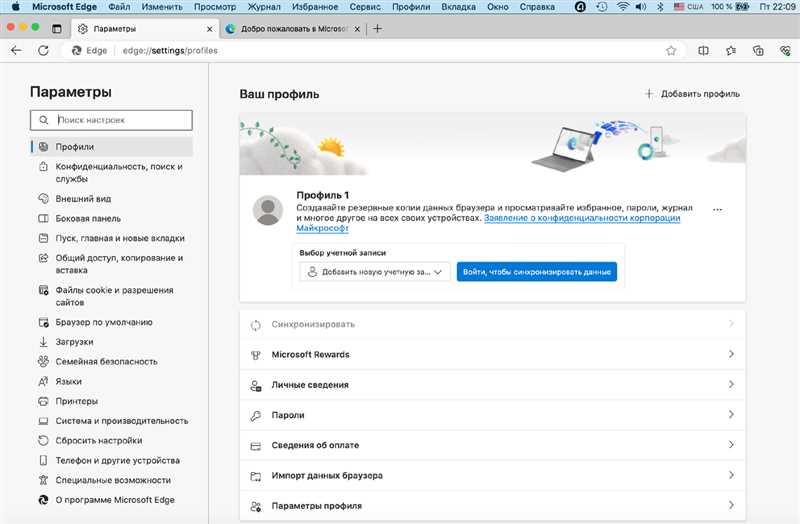The width and height of the screenshot is (800, 524).
Task: Open Пуск, главная и новые вкладки
Action: pos(112,238)
